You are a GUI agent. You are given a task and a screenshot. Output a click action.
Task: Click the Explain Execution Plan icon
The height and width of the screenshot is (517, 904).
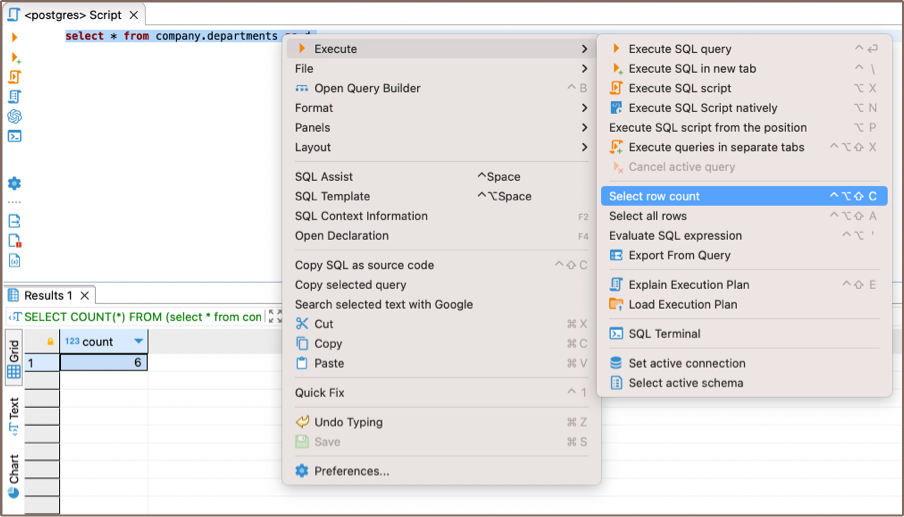[x=616, y=285]
